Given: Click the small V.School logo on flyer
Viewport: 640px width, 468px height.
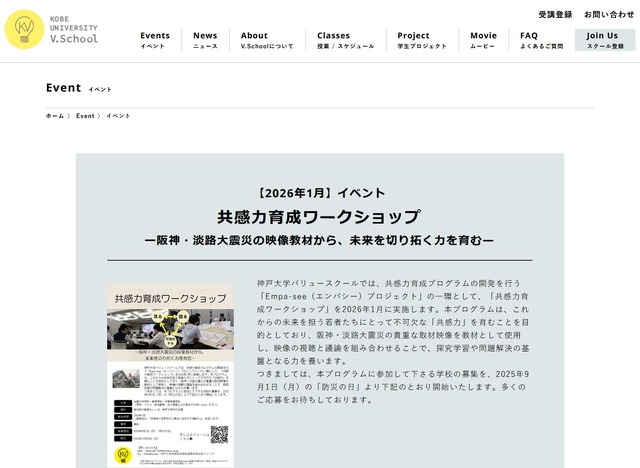Looking at the screenshot, I should click(123, 455).
